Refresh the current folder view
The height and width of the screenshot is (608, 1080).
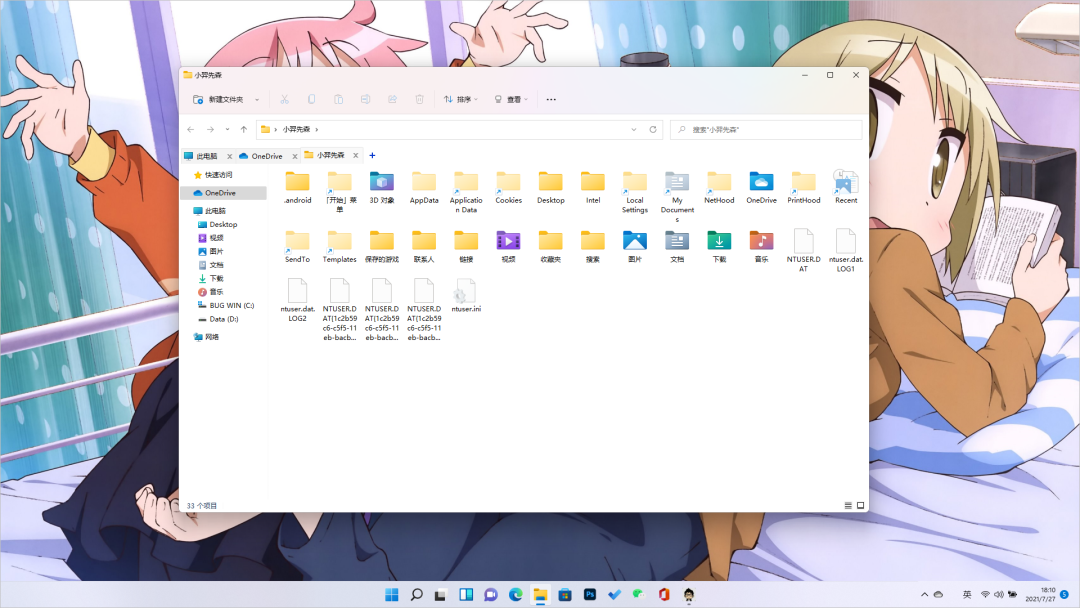click(653, 130)
